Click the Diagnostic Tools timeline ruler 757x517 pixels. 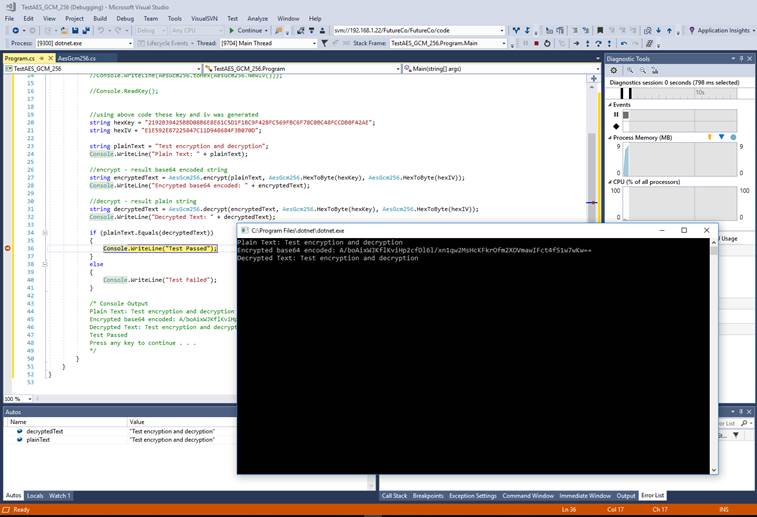point(677,93)
